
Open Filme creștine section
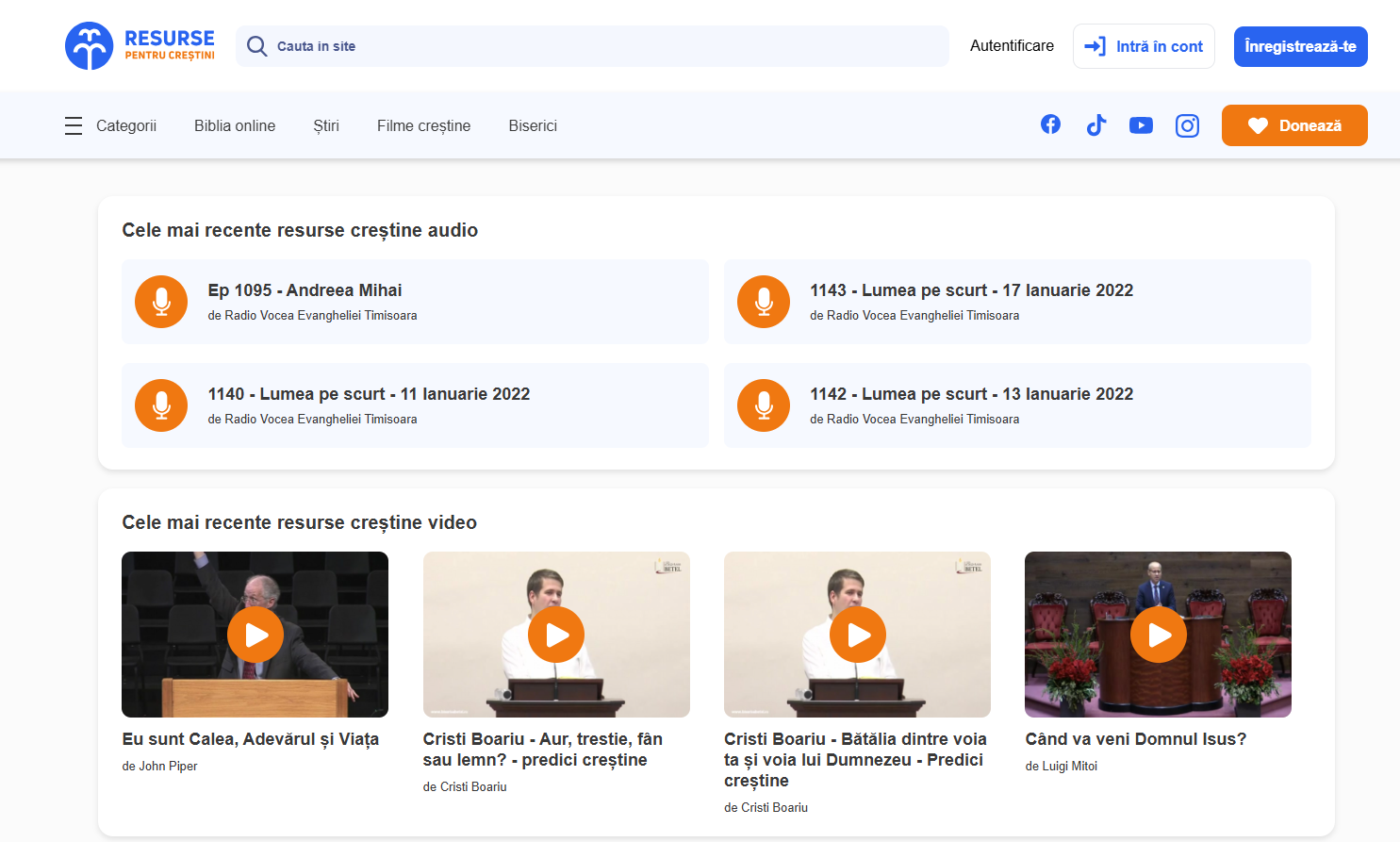(x=423, y=125)
